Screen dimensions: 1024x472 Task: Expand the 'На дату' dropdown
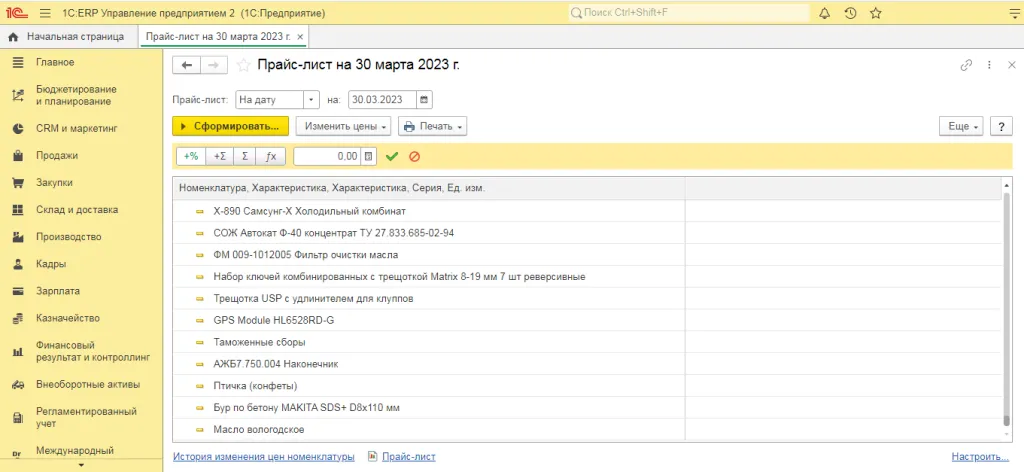coord(311,100)
